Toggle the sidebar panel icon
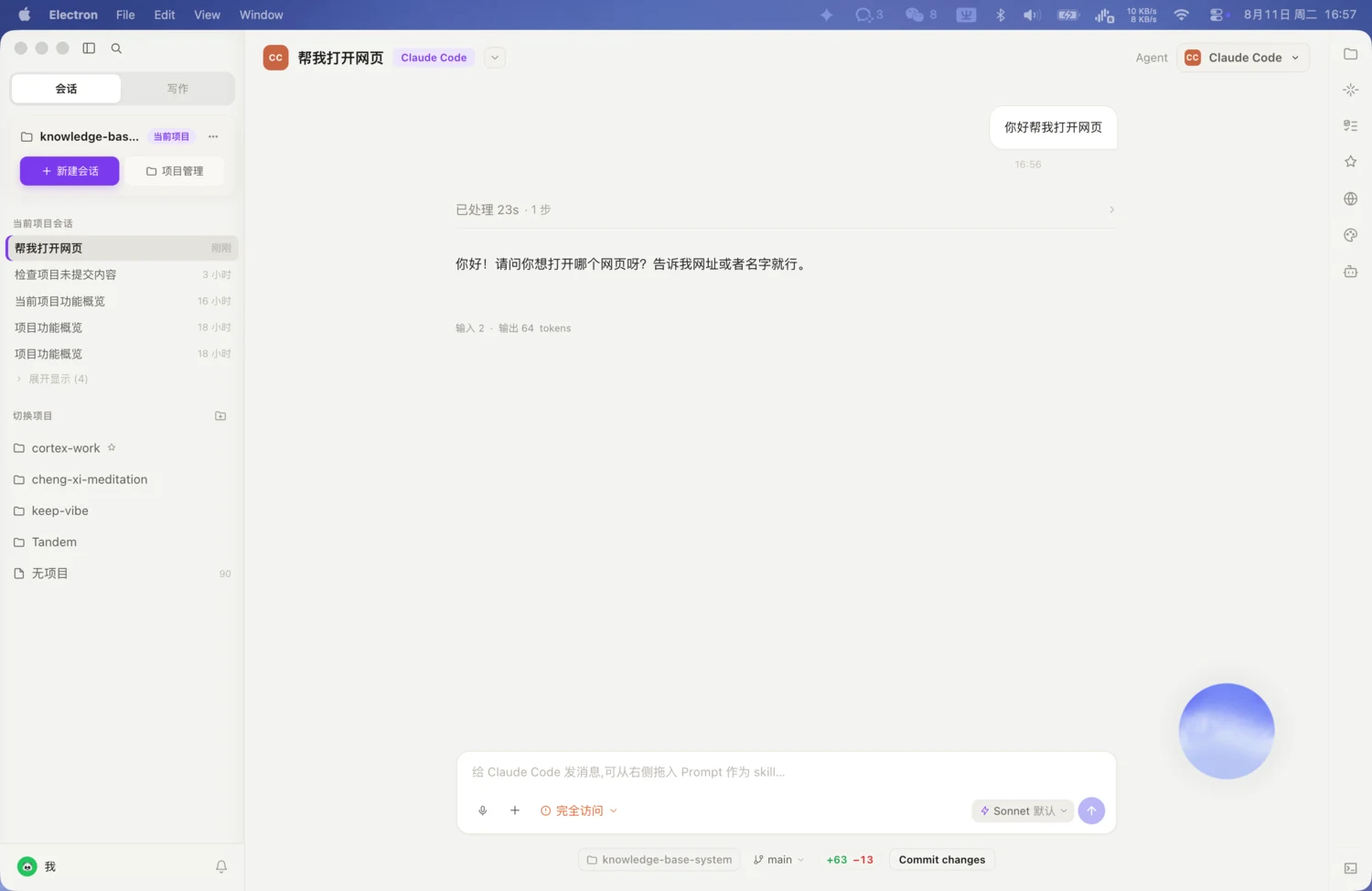1372x891 pixels. coord(89,48)
